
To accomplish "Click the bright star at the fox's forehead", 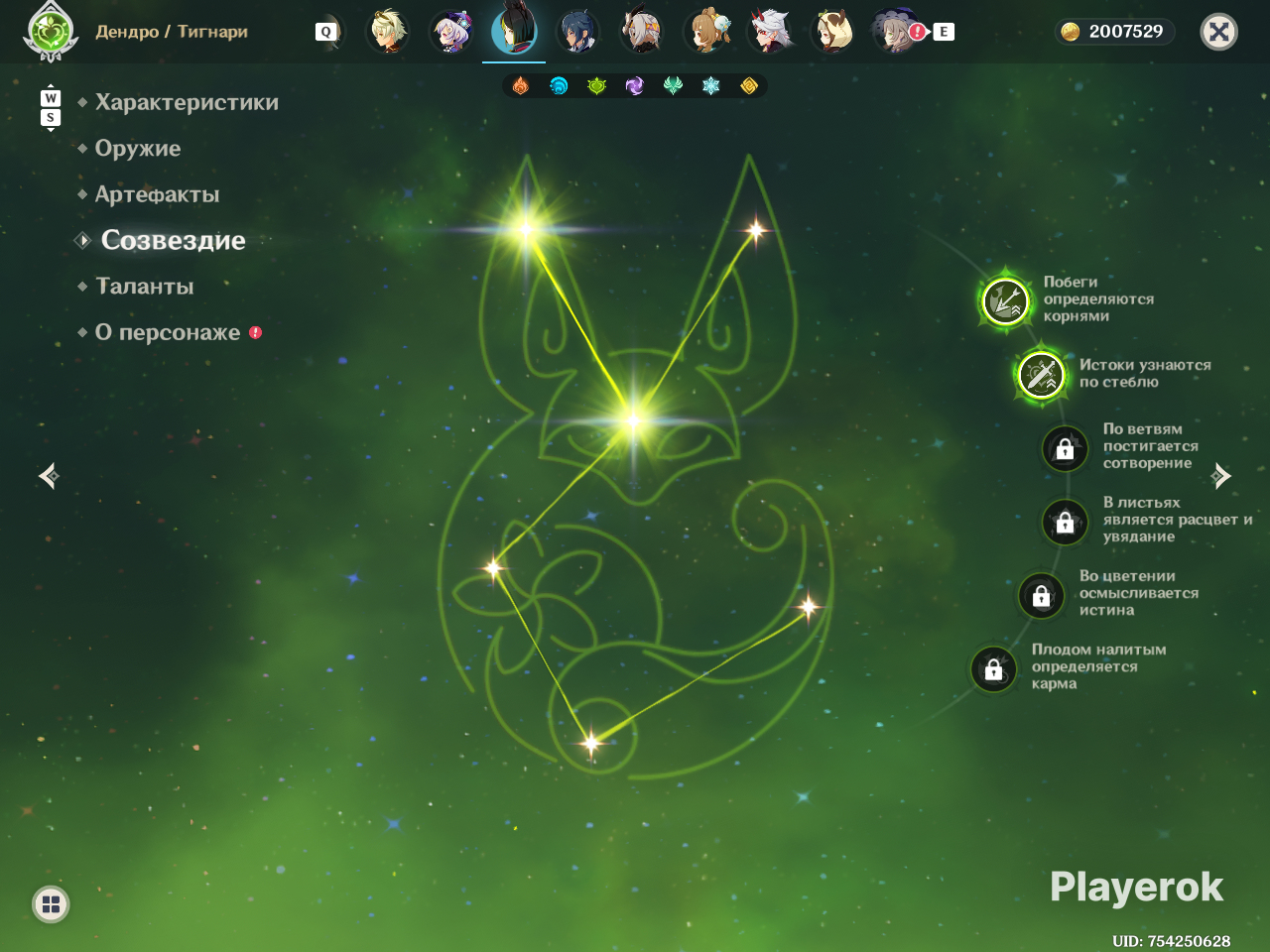I will click(634, 420).
